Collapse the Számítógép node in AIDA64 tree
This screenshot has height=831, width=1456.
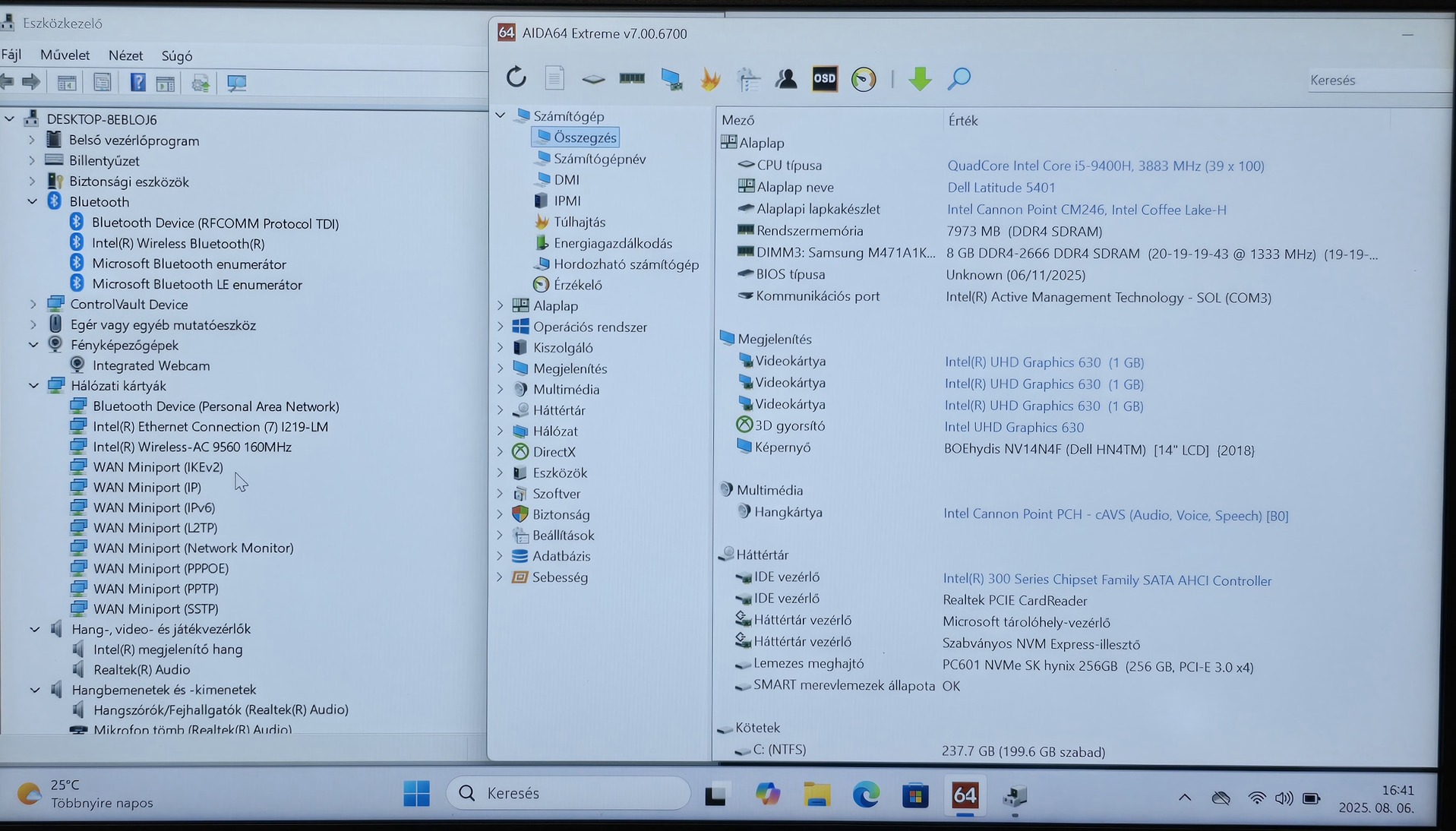501,115
